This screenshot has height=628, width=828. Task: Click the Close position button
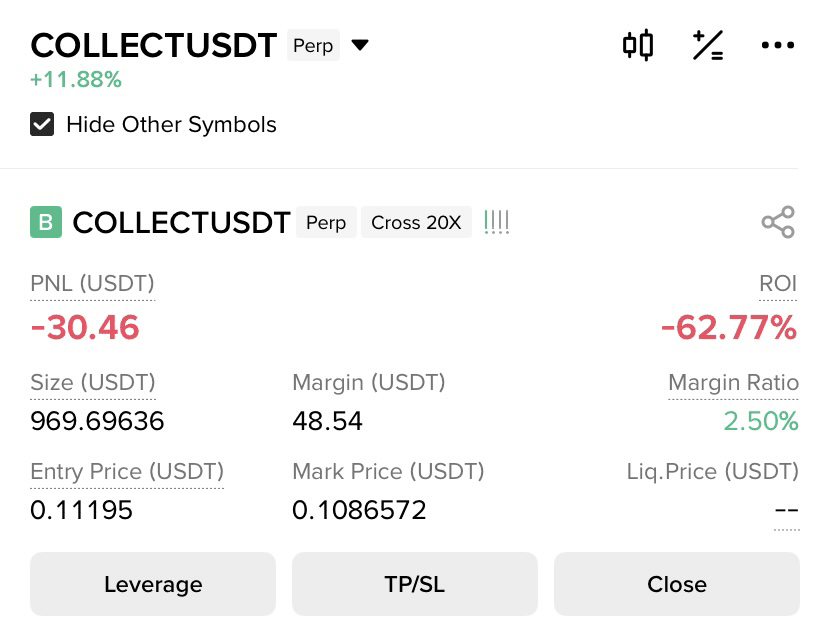[x=677, y=584]
